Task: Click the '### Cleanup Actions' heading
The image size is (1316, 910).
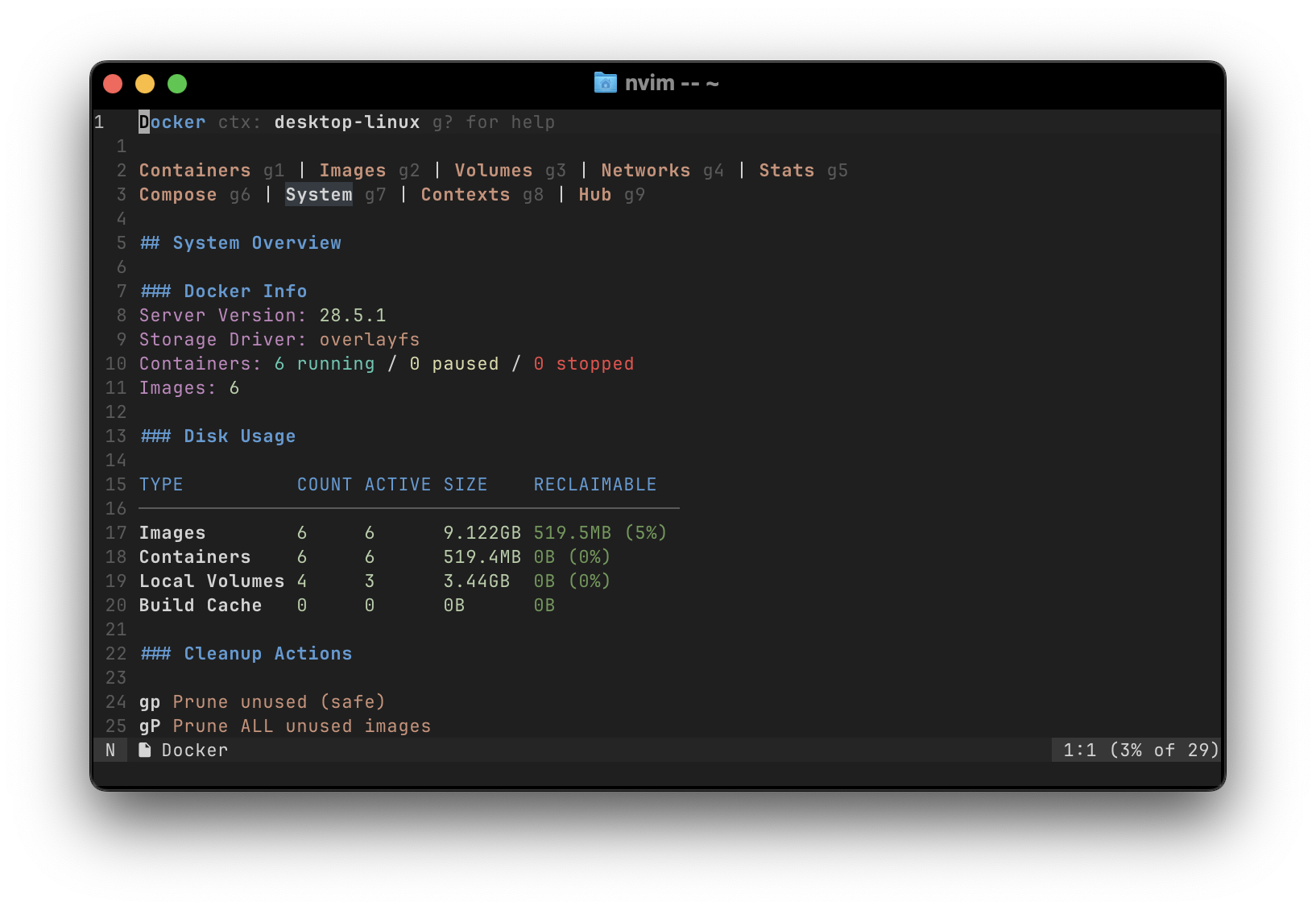Action: [246, 654]
